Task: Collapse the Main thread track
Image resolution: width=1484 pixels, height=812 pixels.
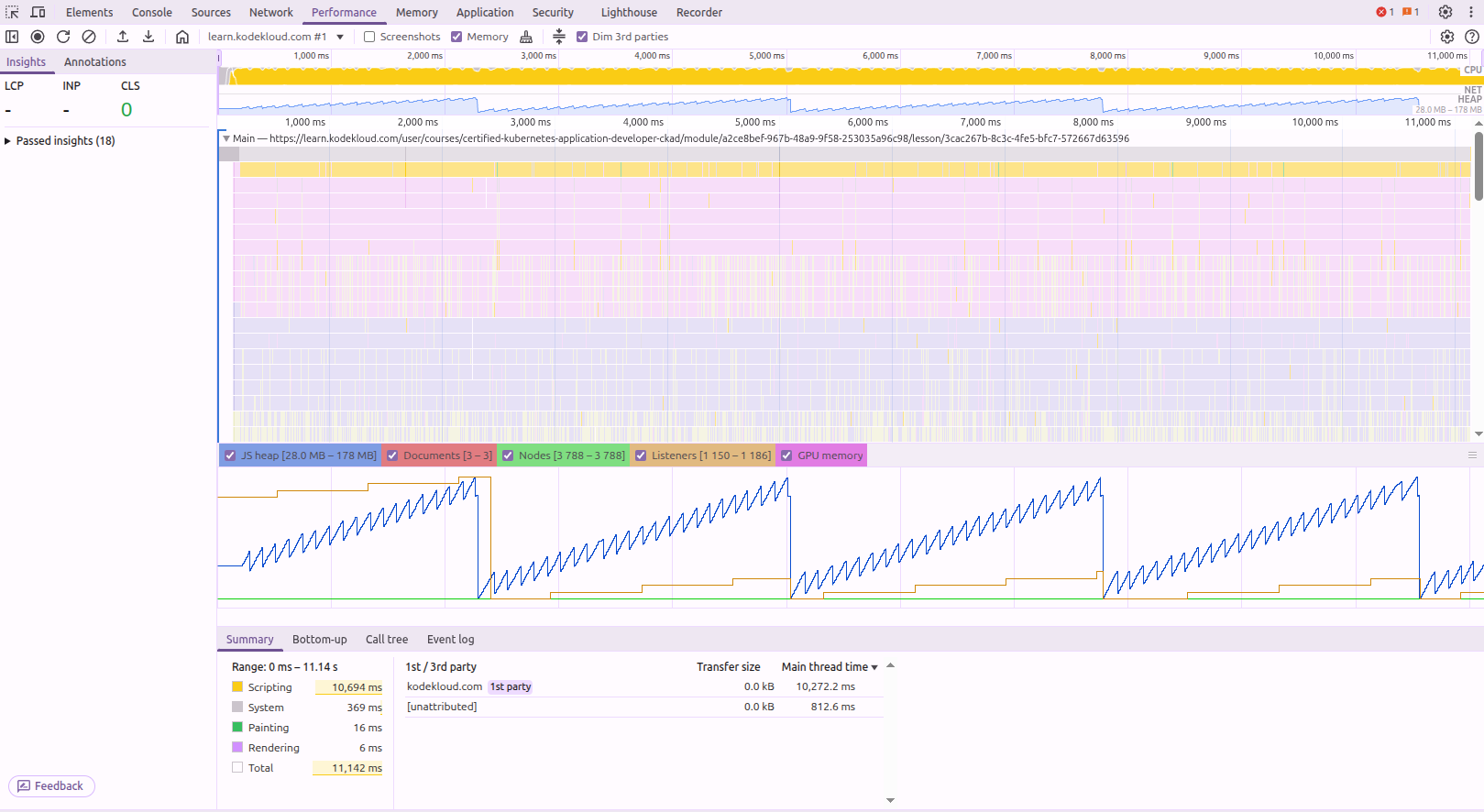Action: click(x=225, y=138)
